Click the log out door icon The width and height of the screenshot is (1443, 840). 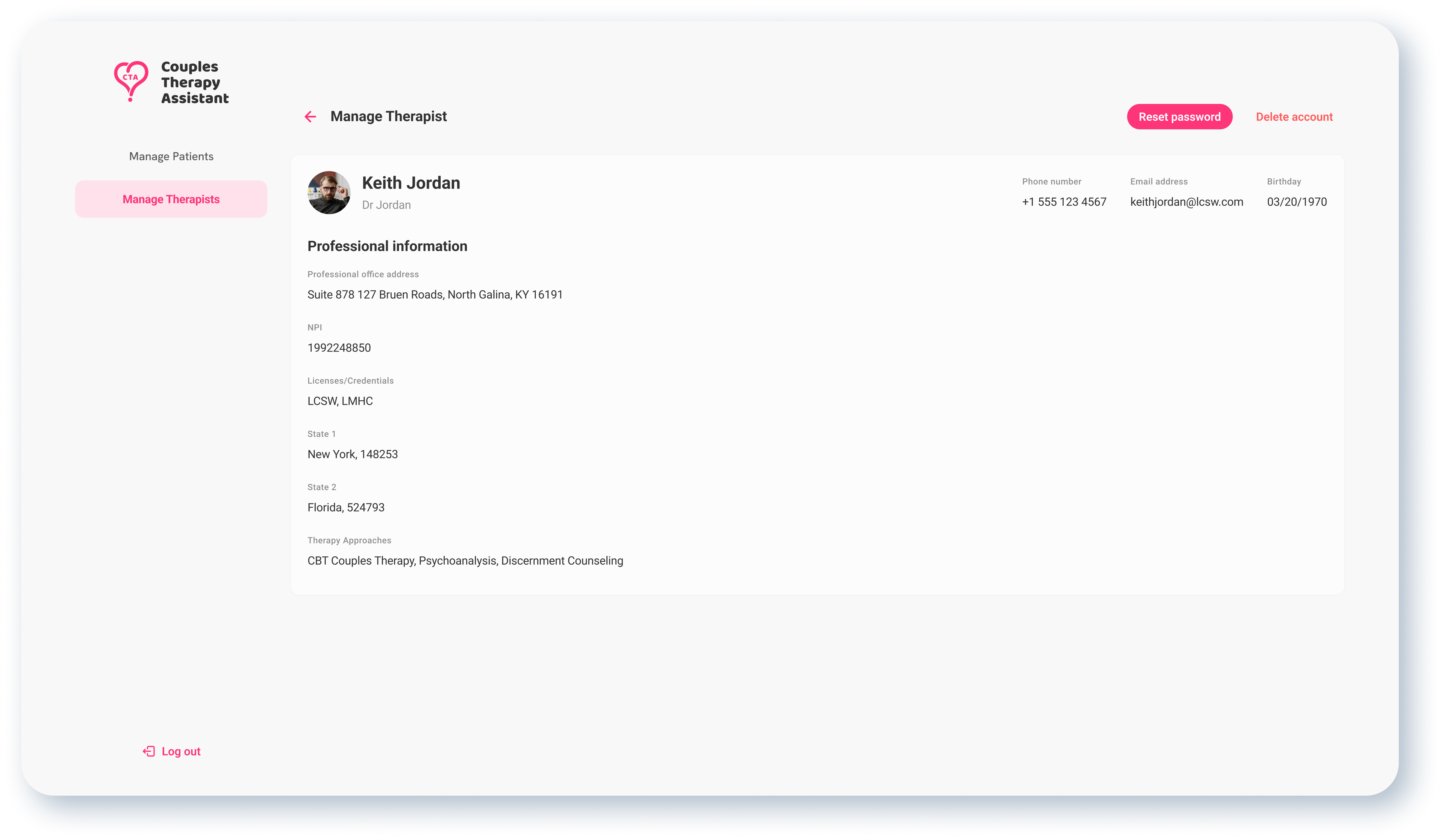coord(149,751)
